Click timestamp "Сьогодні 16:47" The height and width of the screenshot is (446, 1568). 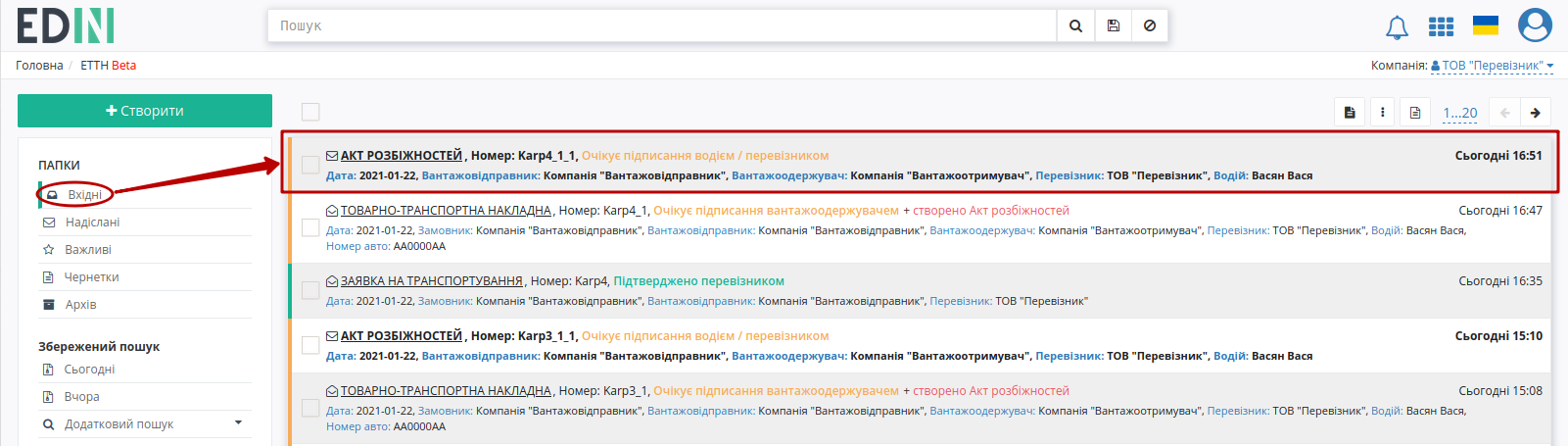pos(1500,211)
